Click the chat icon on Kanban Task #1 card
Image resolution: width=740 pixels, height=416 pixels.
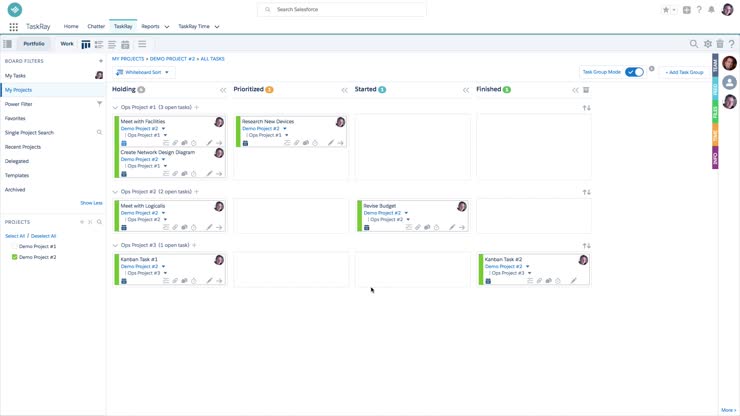[185, 280]
